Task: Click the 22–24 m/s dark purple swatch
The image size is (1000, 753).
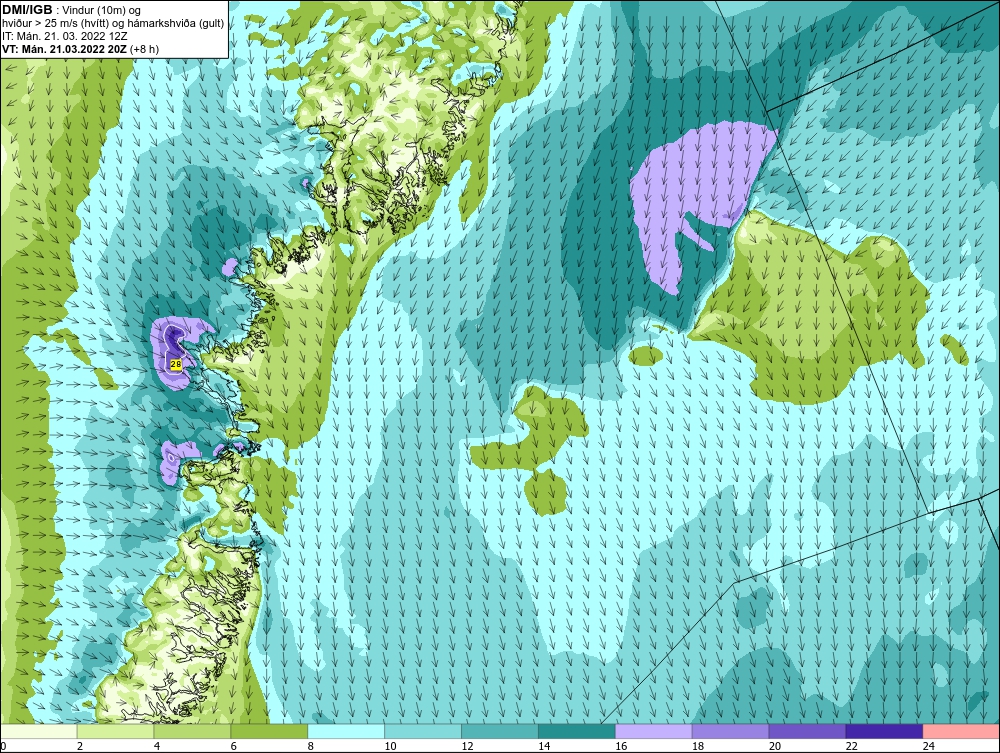Action: point(884,731)
